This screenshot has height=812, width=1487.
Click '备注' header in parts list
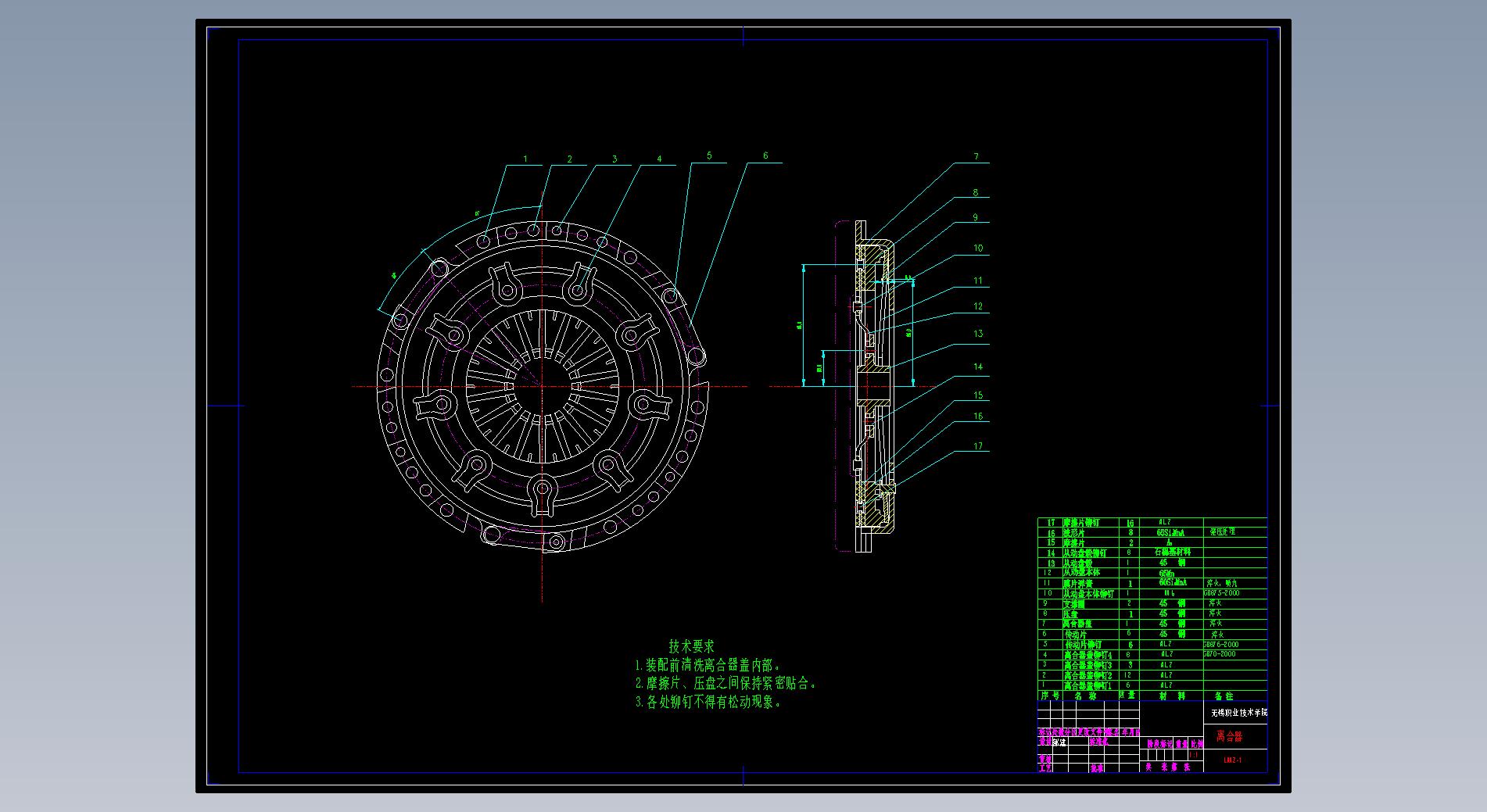pos(1224,696)
